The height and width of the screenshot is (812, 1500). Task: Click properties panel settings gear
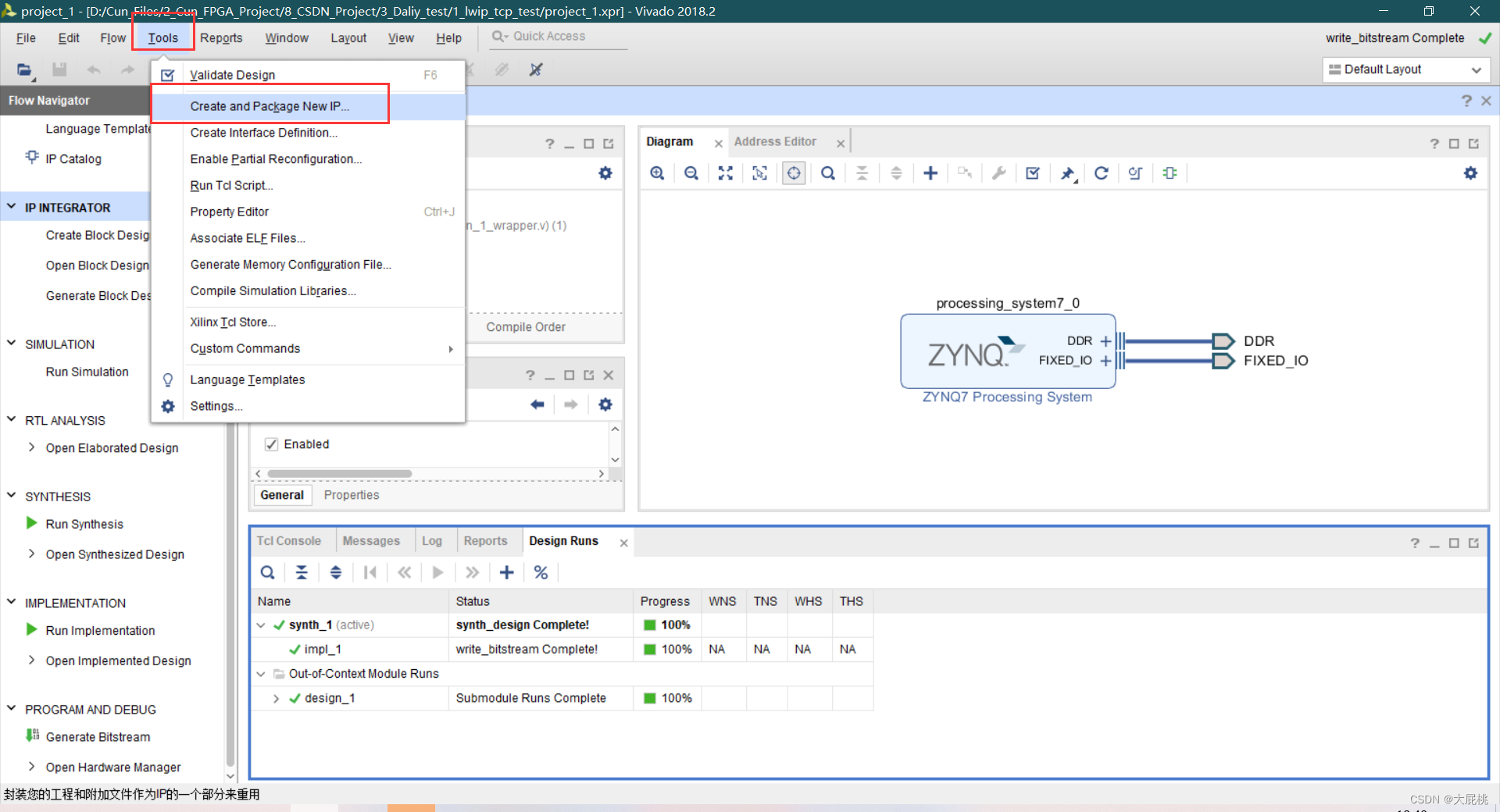(x=605, y=404)
